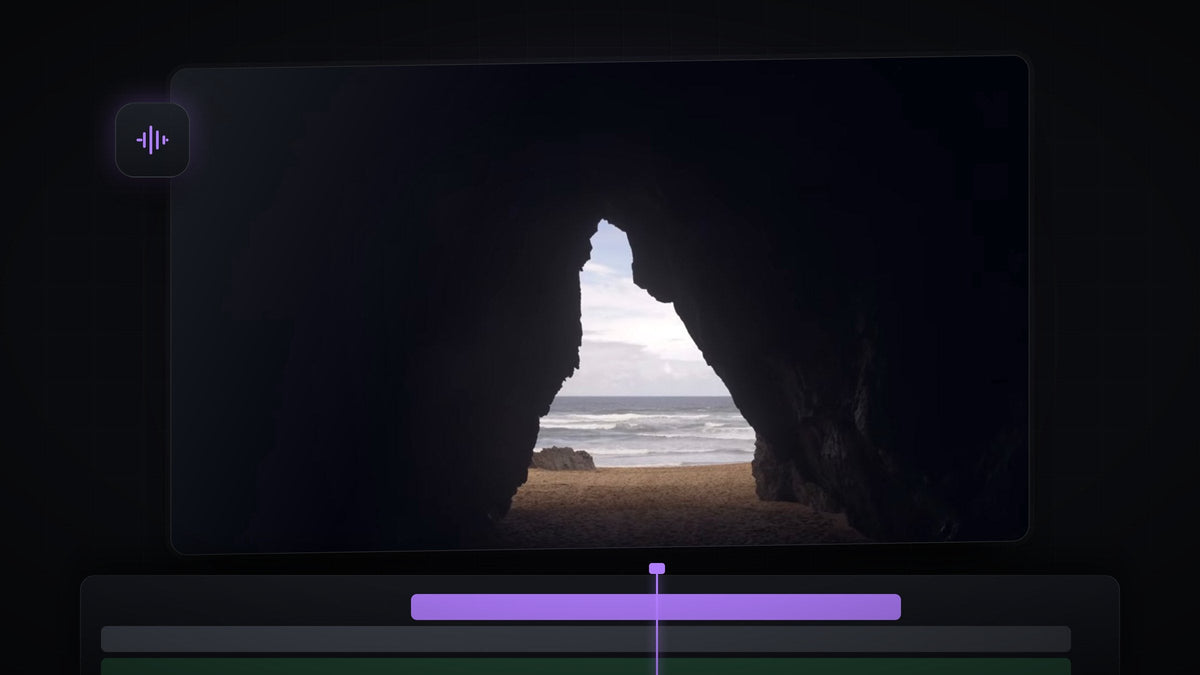The height and width of the screenshot is (675, 1200).
Task: Click the cave beach video preview
Action: click(600, 305)
